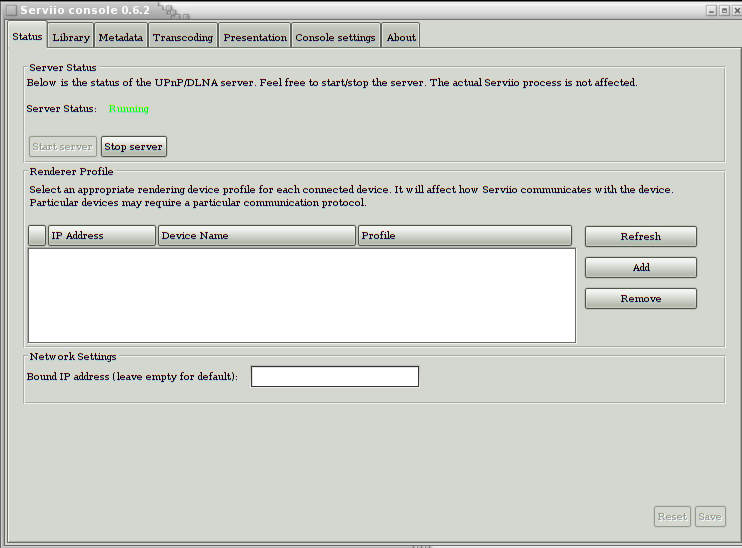Click the Bound IP address label text

(x=132, y=377)
